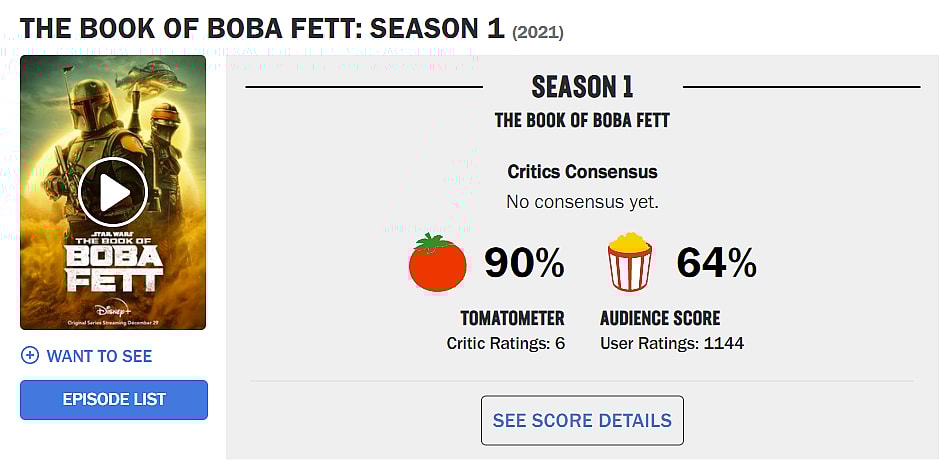949x475 pixels.
Task: Open the Episode List
Action: (x=114, y=400)
